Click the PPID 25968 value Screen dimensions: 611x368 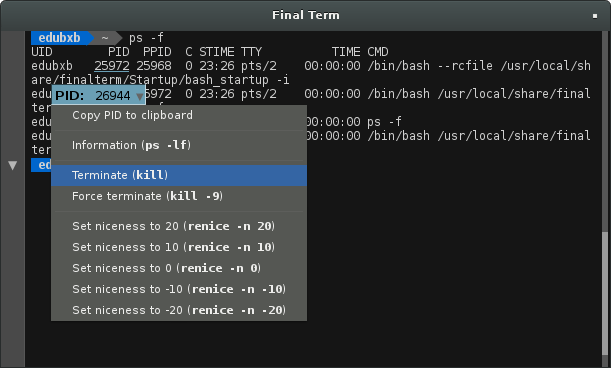coord(154,66)
